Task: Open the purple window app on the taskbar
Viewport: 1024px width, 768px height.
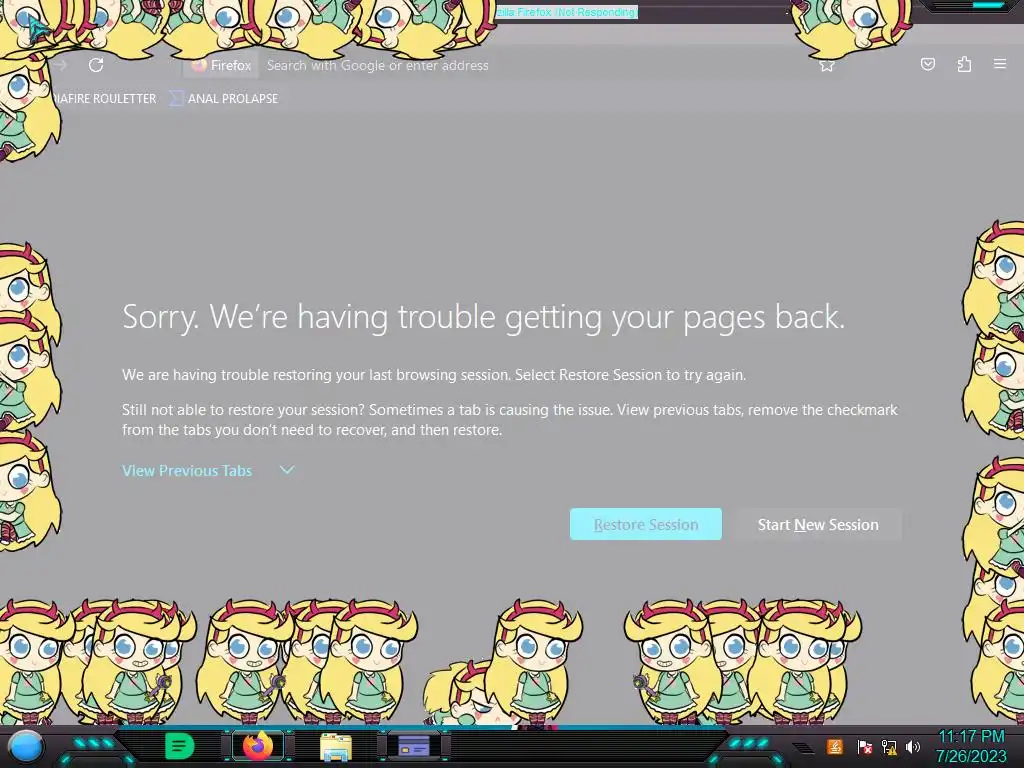Action: pyautogui.click(x=414, y=746)
